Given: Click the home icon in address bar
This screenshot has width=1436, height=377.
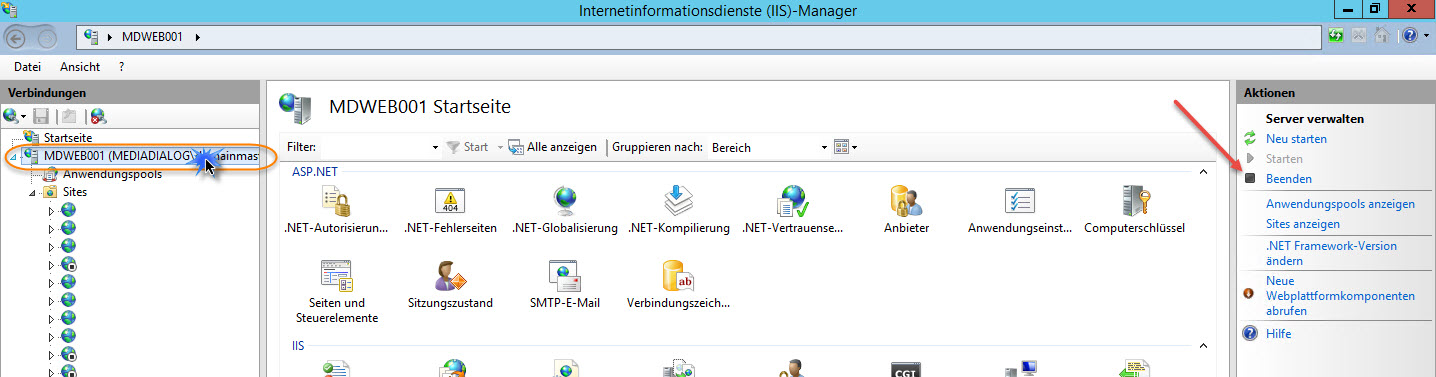Looking at the screenshot, I should coord(1383,36).
